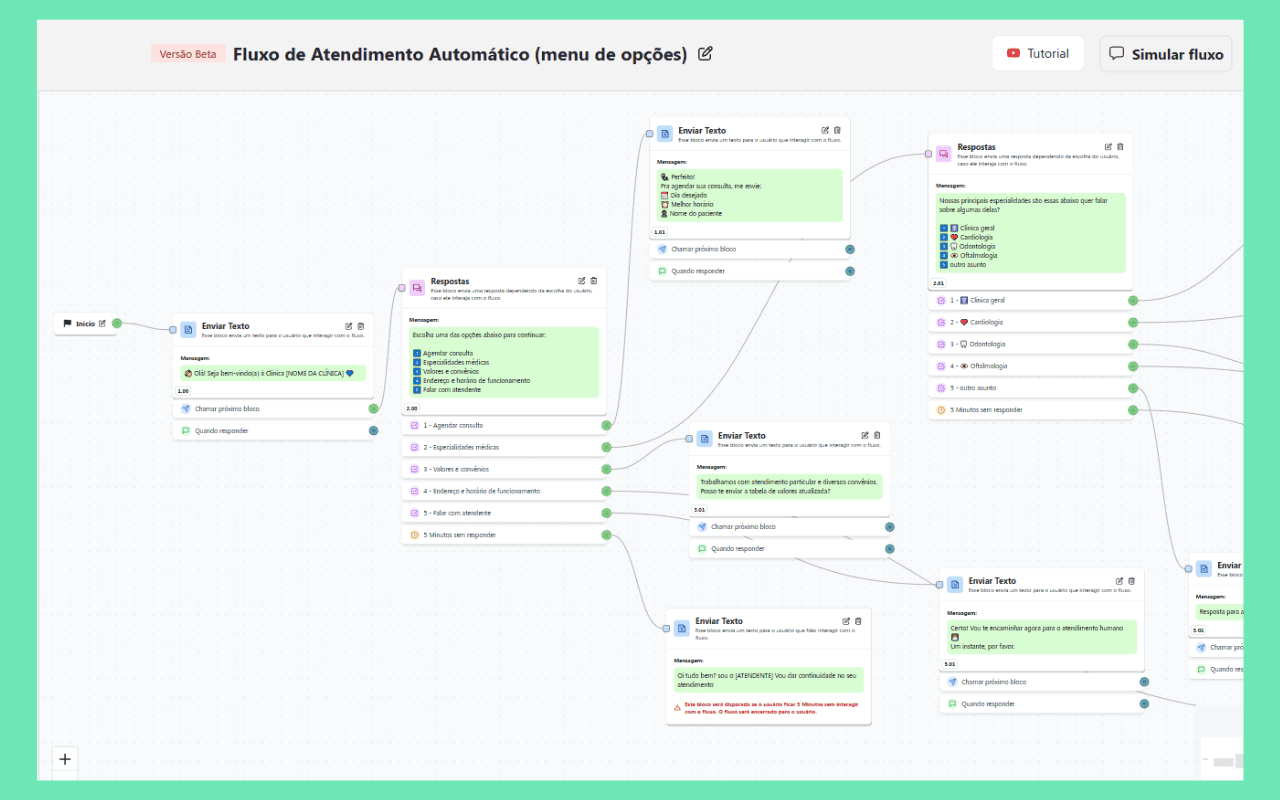This screenshot has width=1280, height=800.
Task: Delete the 'Oi tudo bem?' Enviar Texto block
Action: click(858, 621)
